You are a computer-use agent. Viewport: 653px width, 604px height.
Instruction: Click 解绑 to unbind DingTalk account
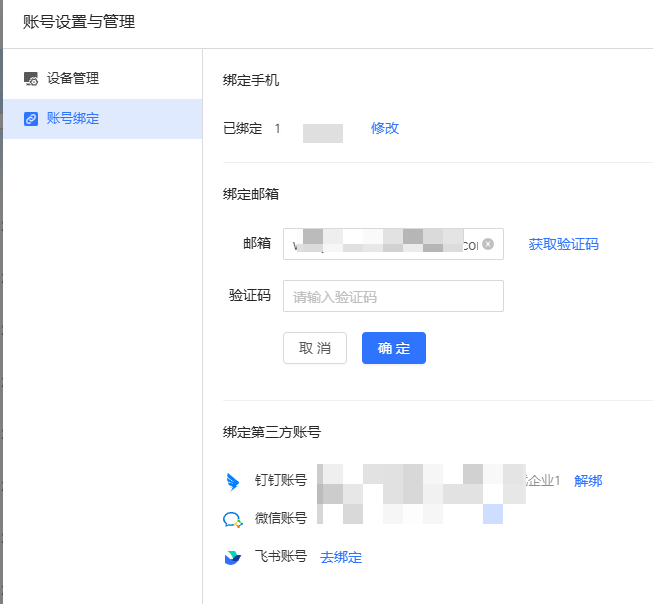pyautogui.click(x=588, y=481)
